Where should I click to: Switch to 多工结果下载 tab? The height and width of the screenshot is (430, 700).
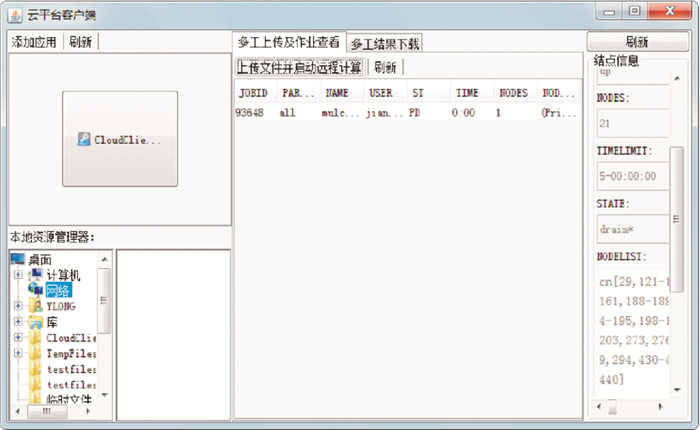385,43
